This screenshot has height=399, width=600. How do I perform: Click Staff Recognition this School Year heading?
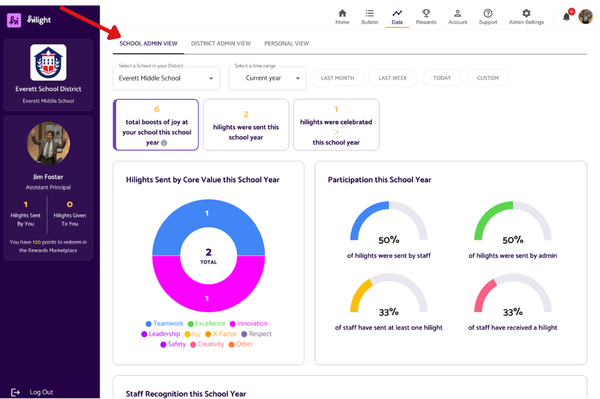pyautogui.click(x=186, y=394)
